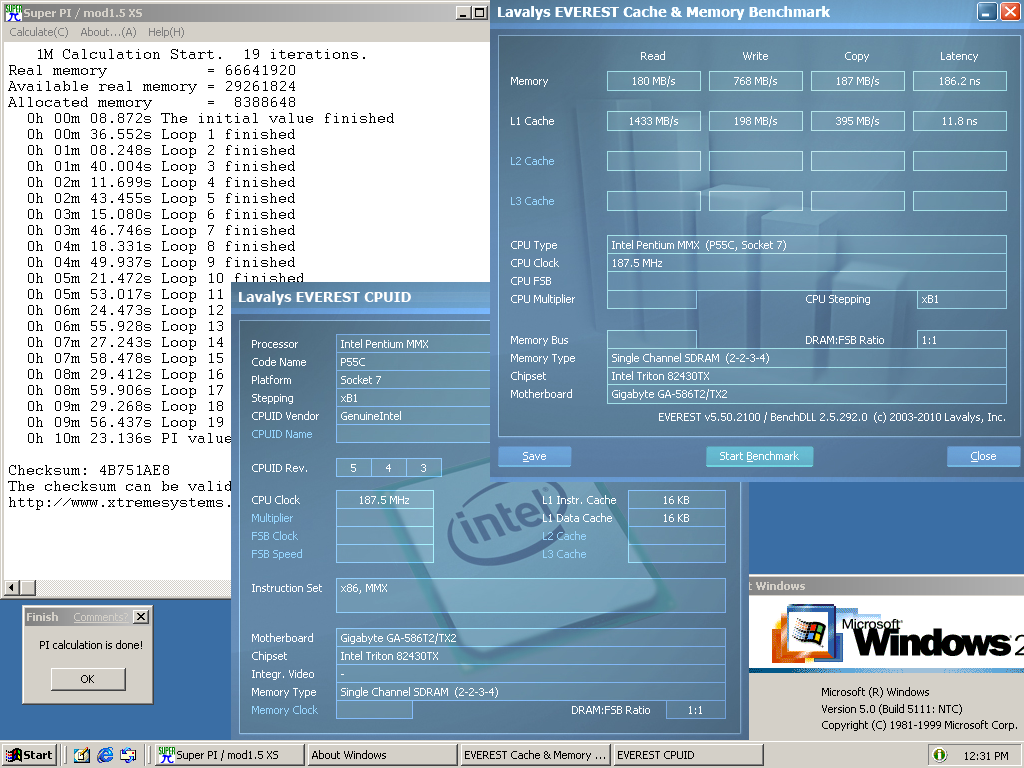Minimize the EVEREST Cache & Memory Benchmark window
1024x768 pixels.
(987, 11)
